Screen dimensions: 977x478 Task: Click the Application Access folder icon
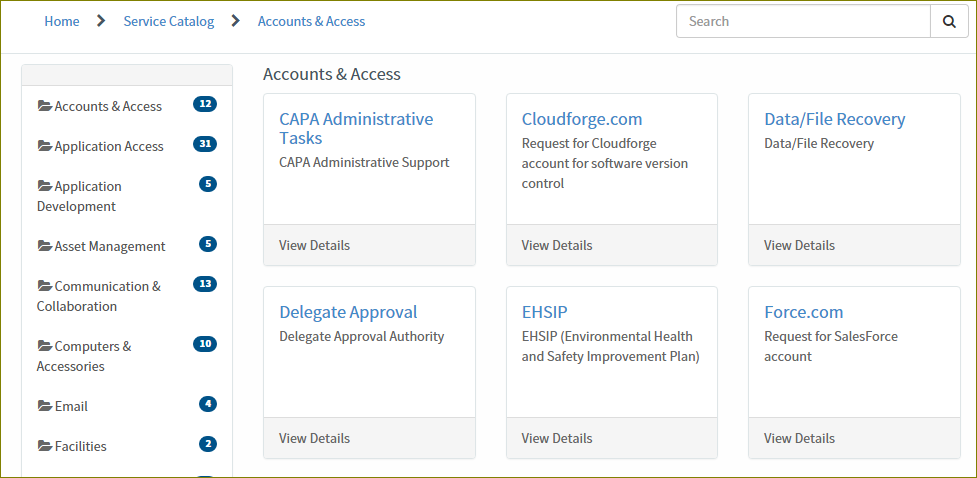44,146
